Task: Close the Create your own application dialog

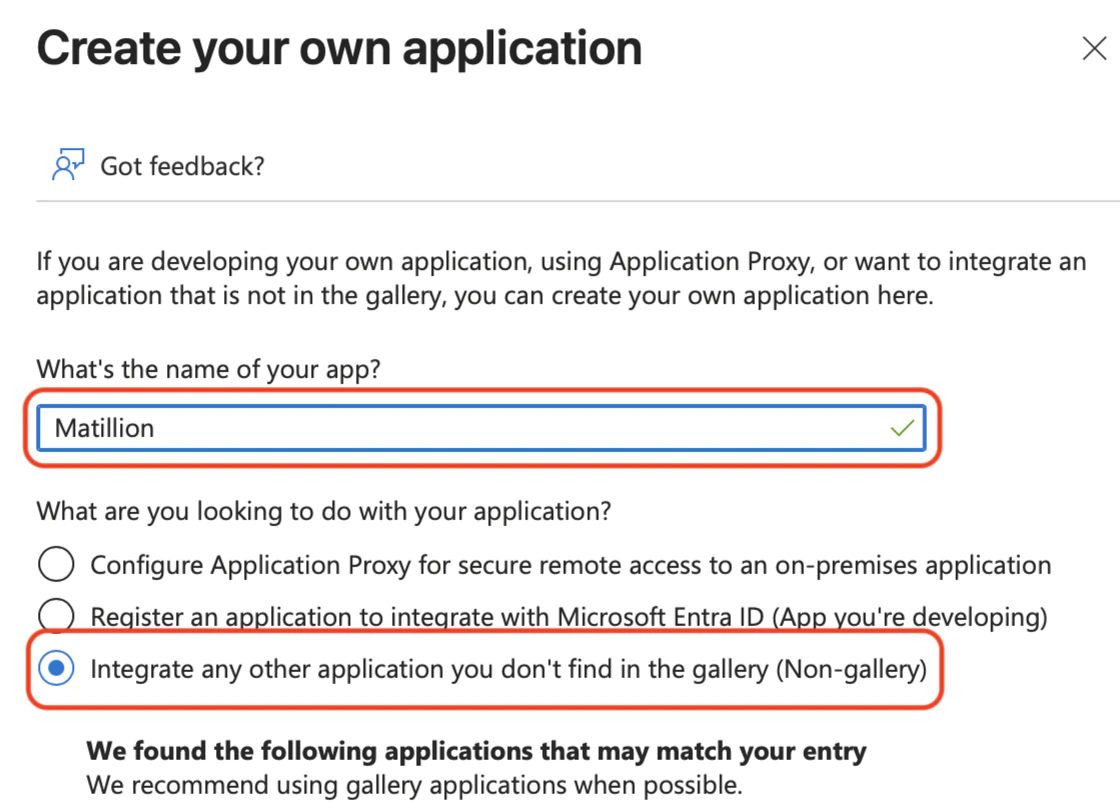Action: [1094, 48]
